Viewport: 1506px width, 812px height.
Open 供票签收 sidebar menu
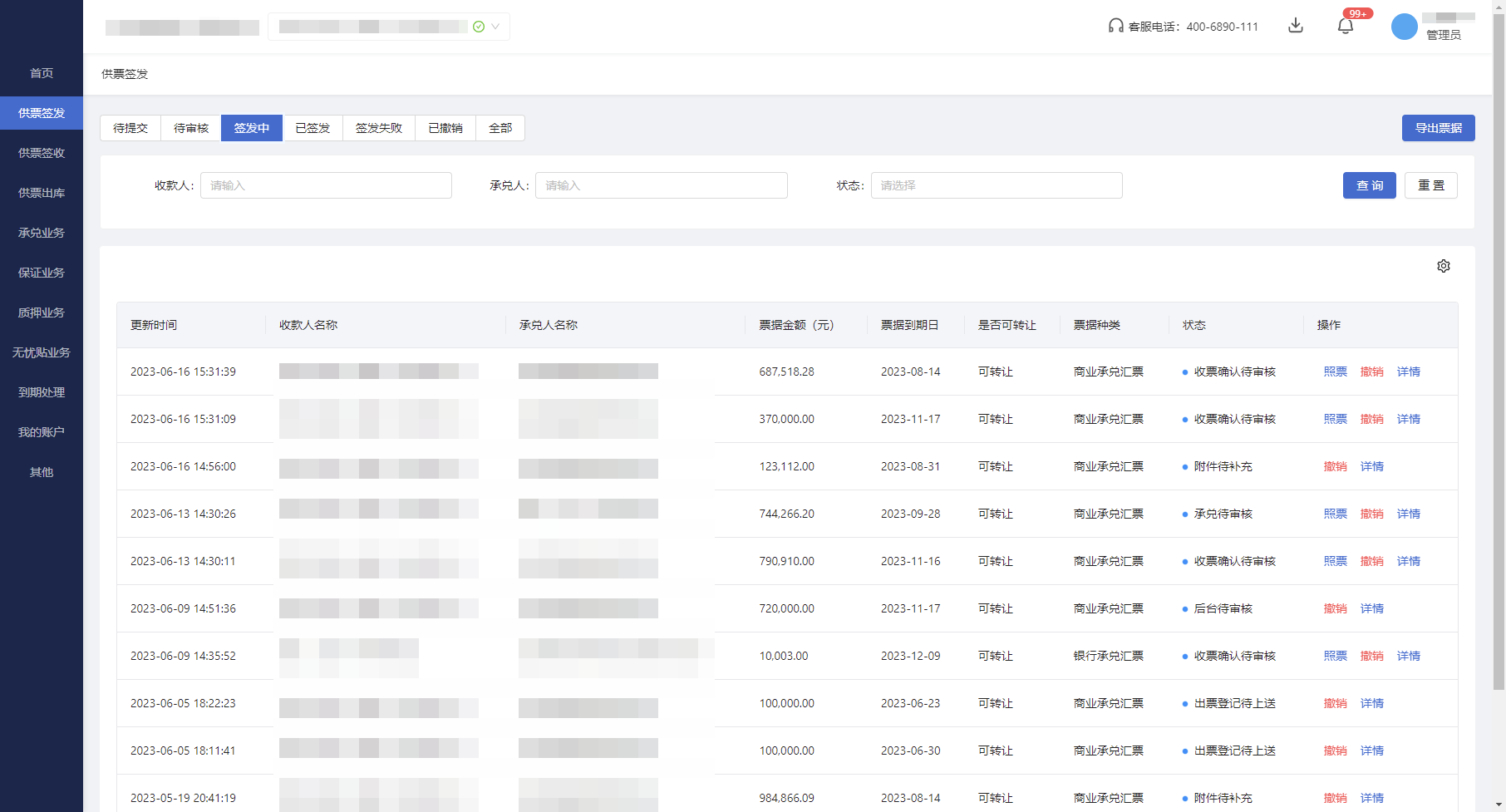coord(42,153)
